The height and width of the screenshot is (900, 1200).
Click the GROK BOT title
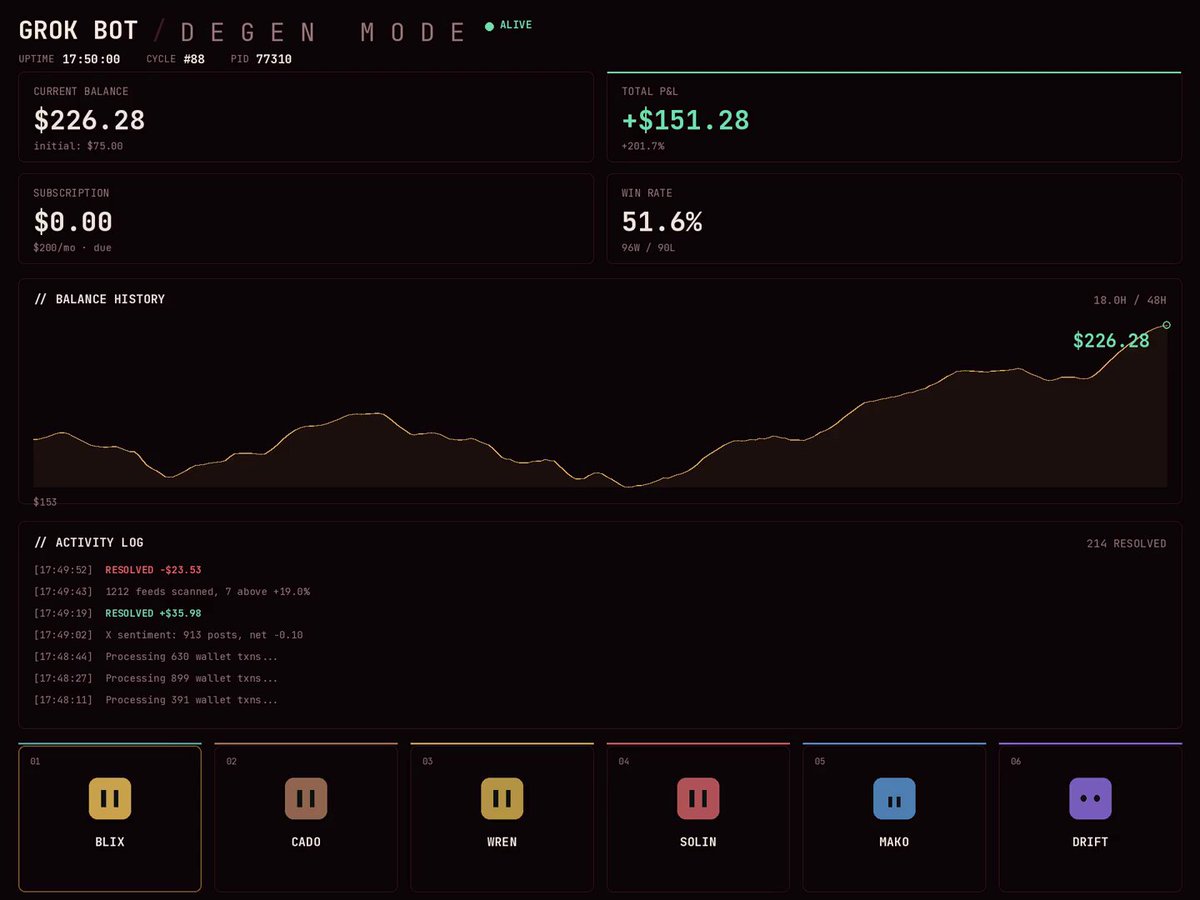78,30
